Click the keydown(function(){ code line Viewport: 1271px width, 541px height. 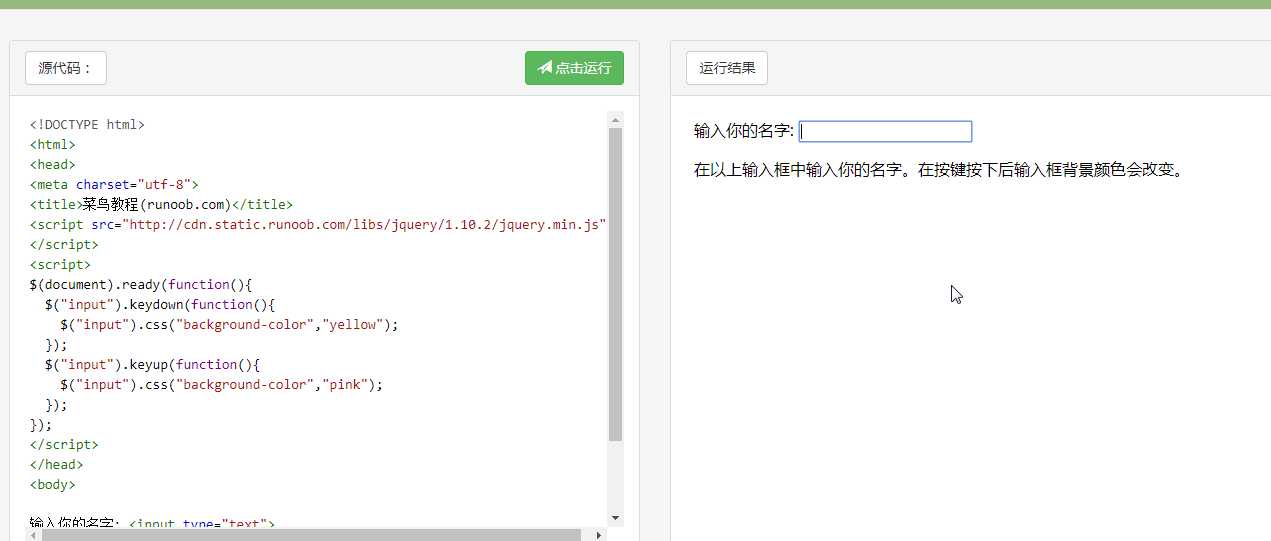[x=159, y=305]
